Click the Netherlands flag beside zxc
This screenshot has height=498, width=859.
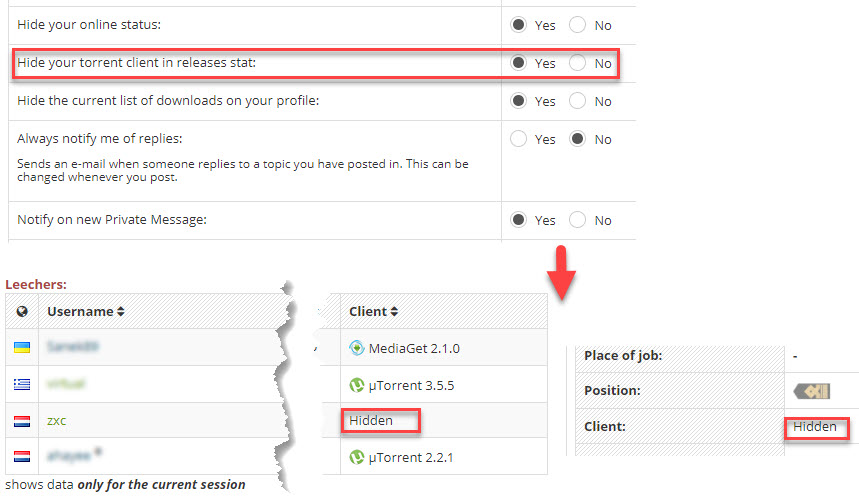pyautogui.click(x=21, y=421)
